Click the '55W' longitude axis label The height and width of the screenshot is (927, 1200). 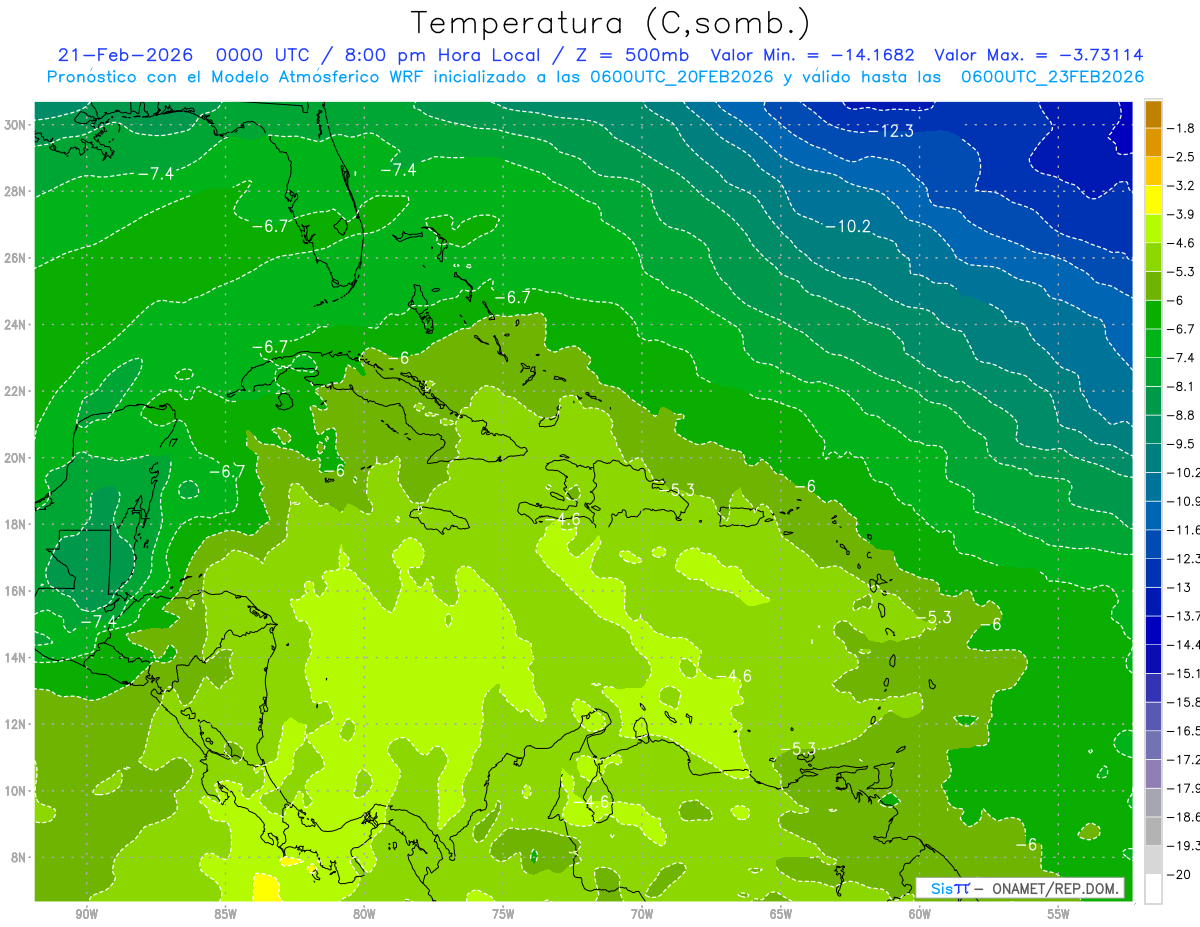(1059, 915)
